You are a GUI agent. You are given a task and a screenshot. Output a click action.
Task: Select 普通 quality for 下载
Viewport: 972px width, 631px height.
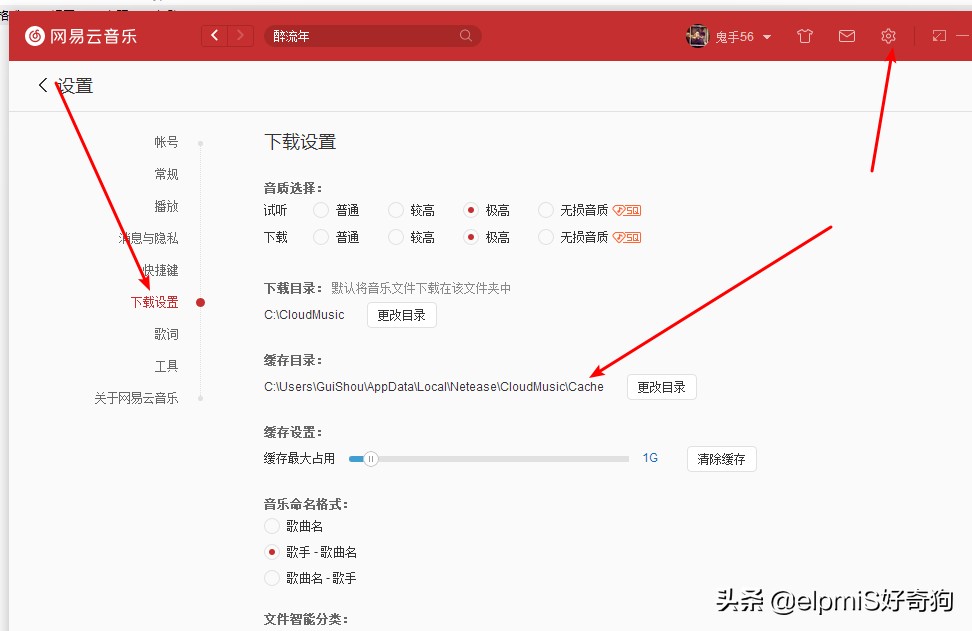point(320,237)
